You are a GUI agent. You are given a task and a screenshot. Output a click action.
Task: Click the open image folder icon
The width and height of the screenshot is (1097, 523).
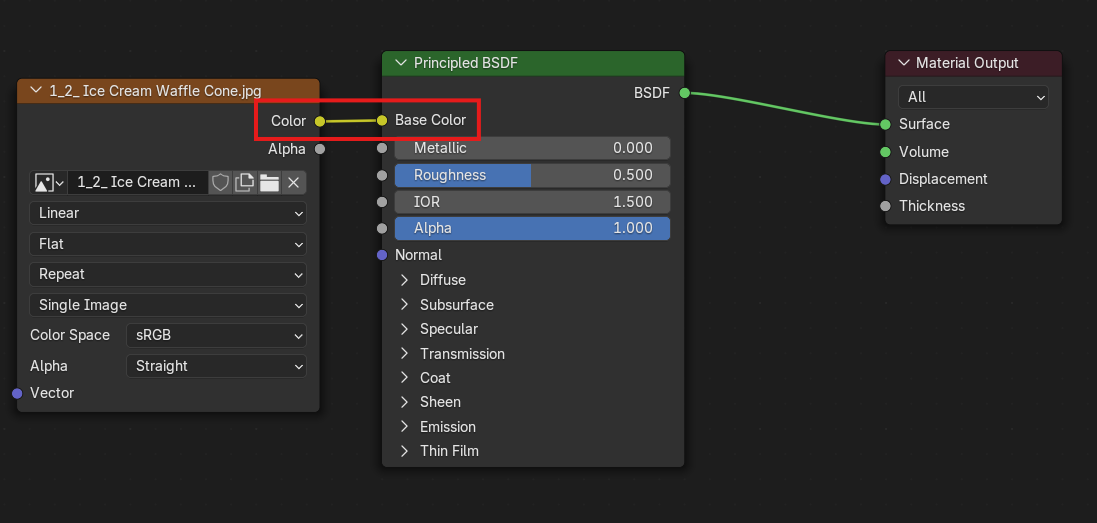point(269,182)
